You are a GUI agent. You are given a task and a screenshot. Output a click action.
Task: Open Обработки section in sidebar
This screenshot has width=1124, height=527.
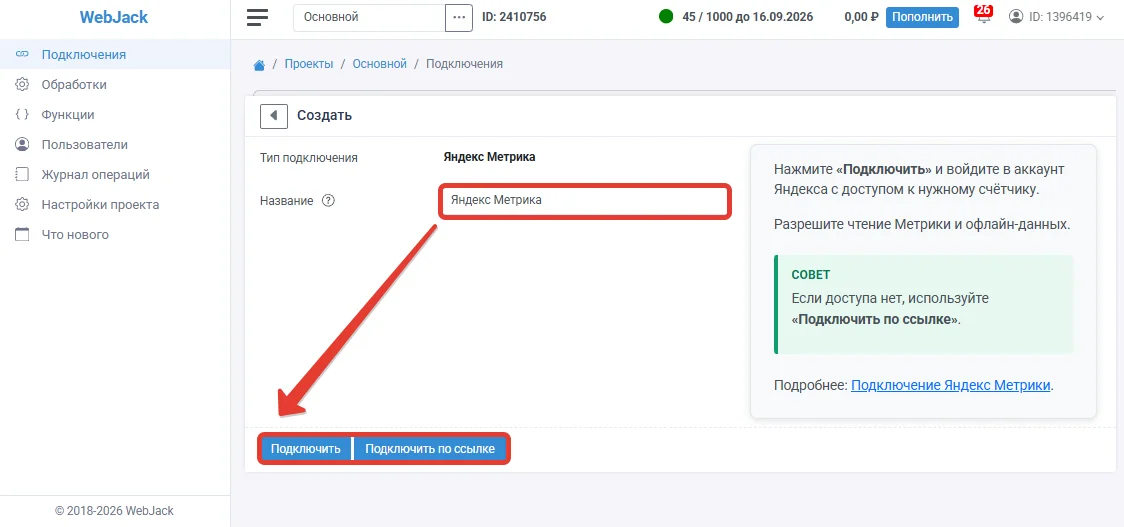click(74, 85)
